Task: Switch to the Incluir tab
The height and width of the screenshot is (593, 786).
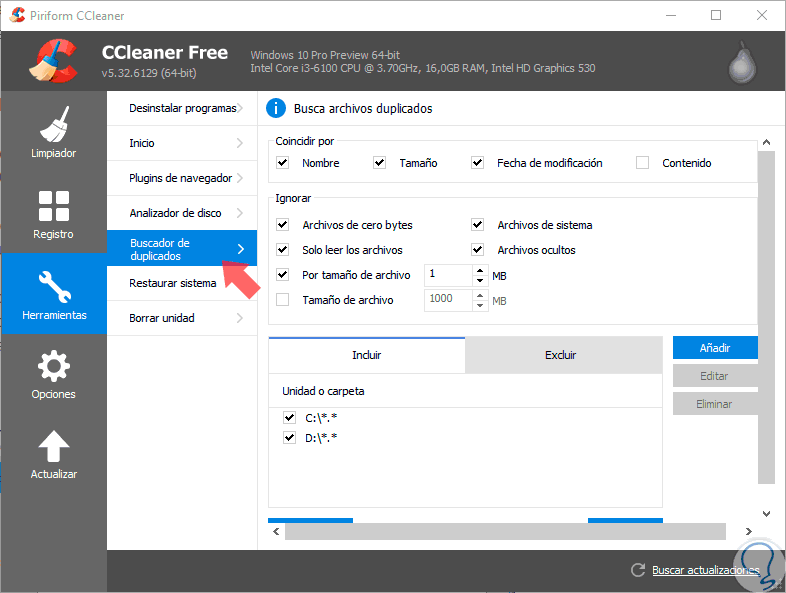Action: pos(367,355)
